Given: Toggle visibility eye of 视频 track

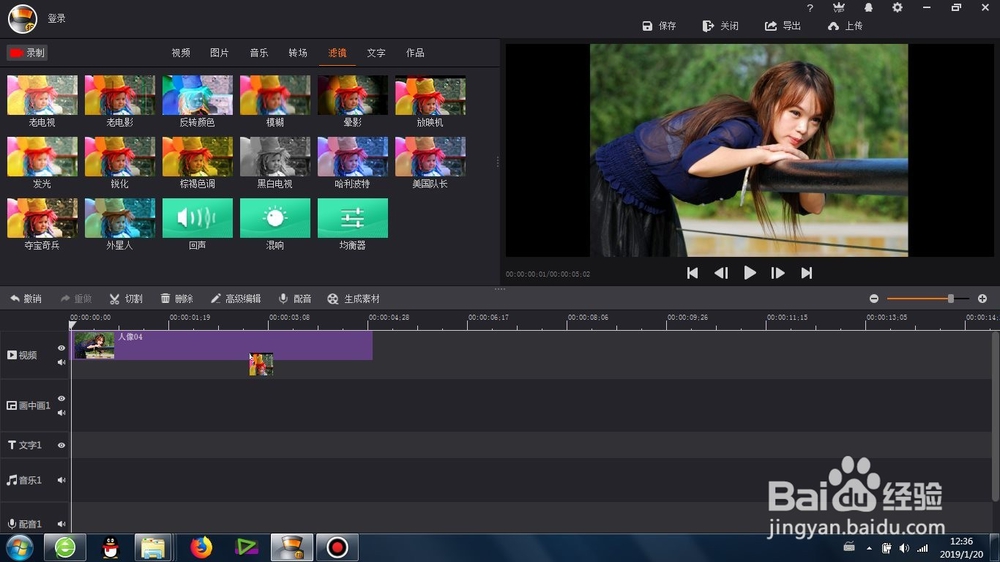Looking at the screenshot, I should [61, 348].
